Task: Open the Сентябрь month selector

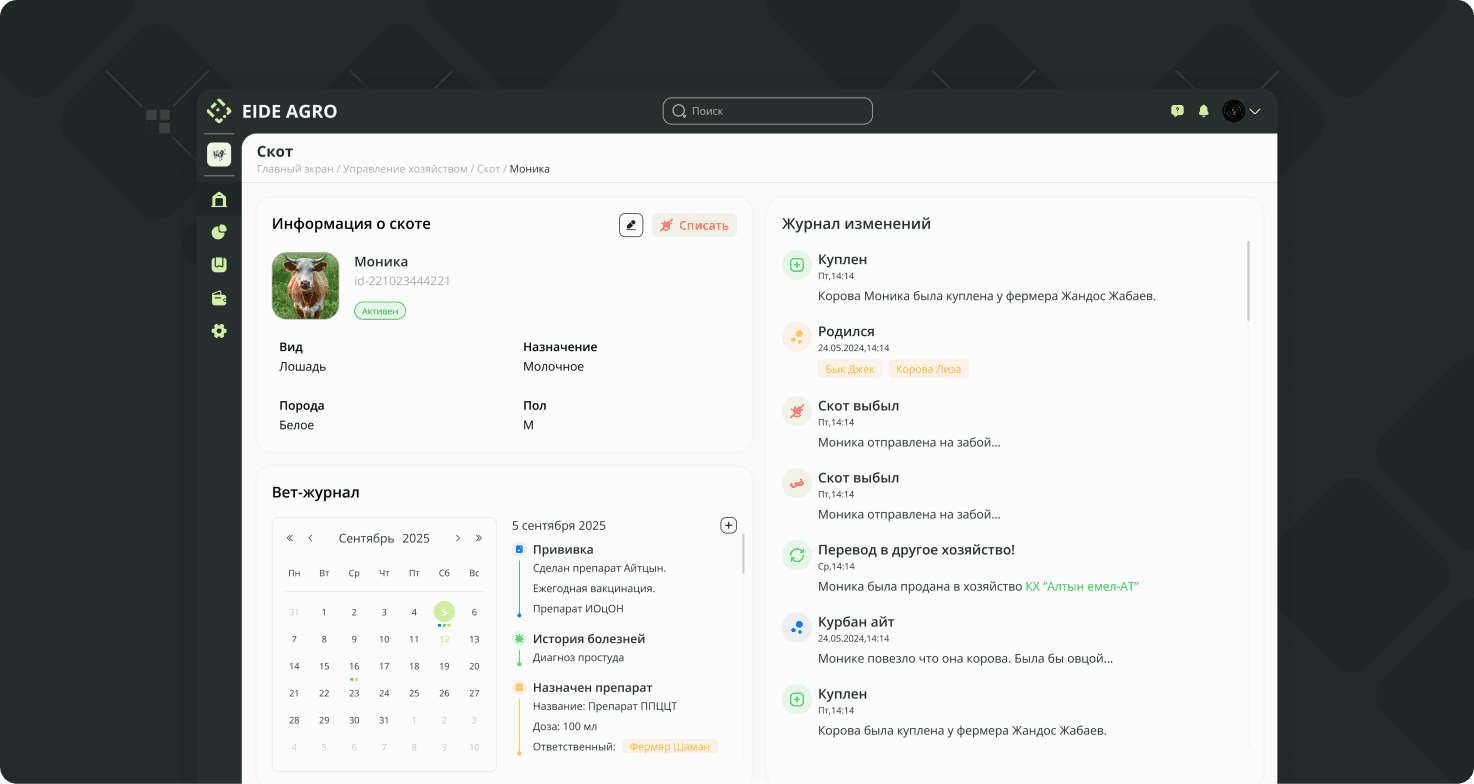Action: point(366,538)
